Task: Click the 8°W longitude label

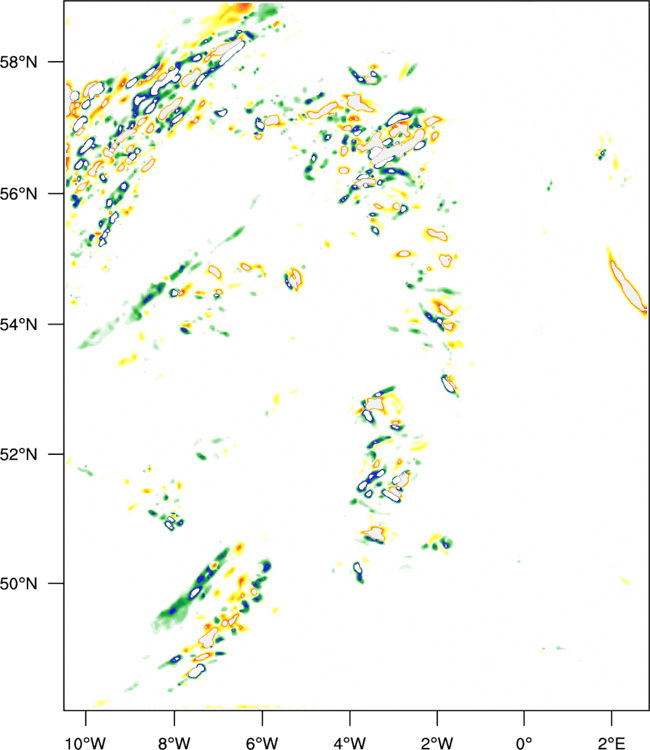Action: click(174, 743)
